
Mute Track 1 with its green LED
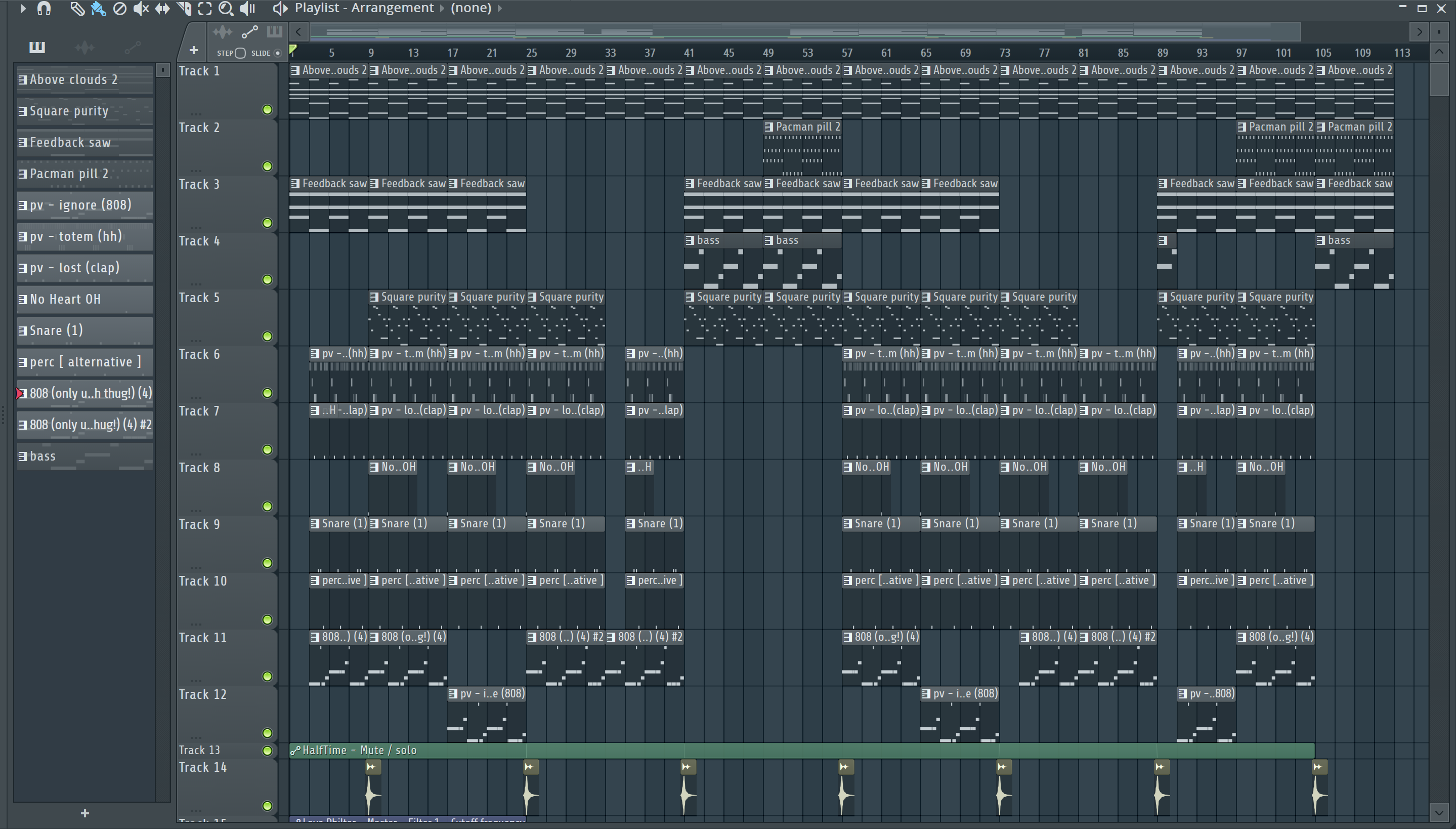pyautogui.click(x=267, y=109)
